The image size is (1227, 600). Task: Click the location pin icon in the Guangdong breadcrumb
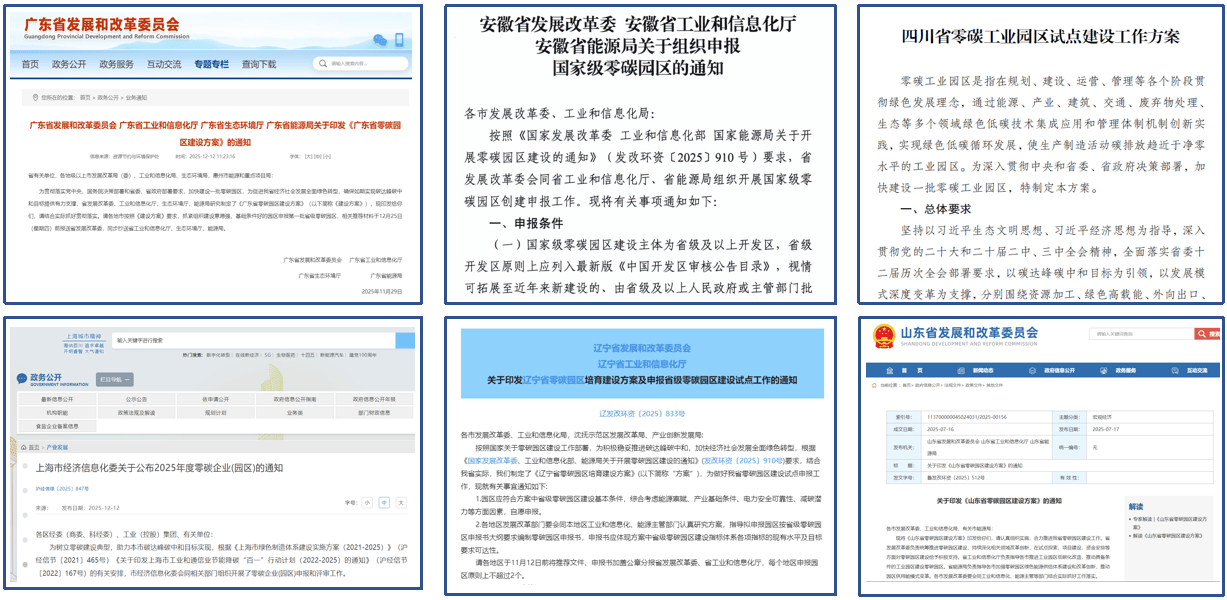(x=34, y=98)
